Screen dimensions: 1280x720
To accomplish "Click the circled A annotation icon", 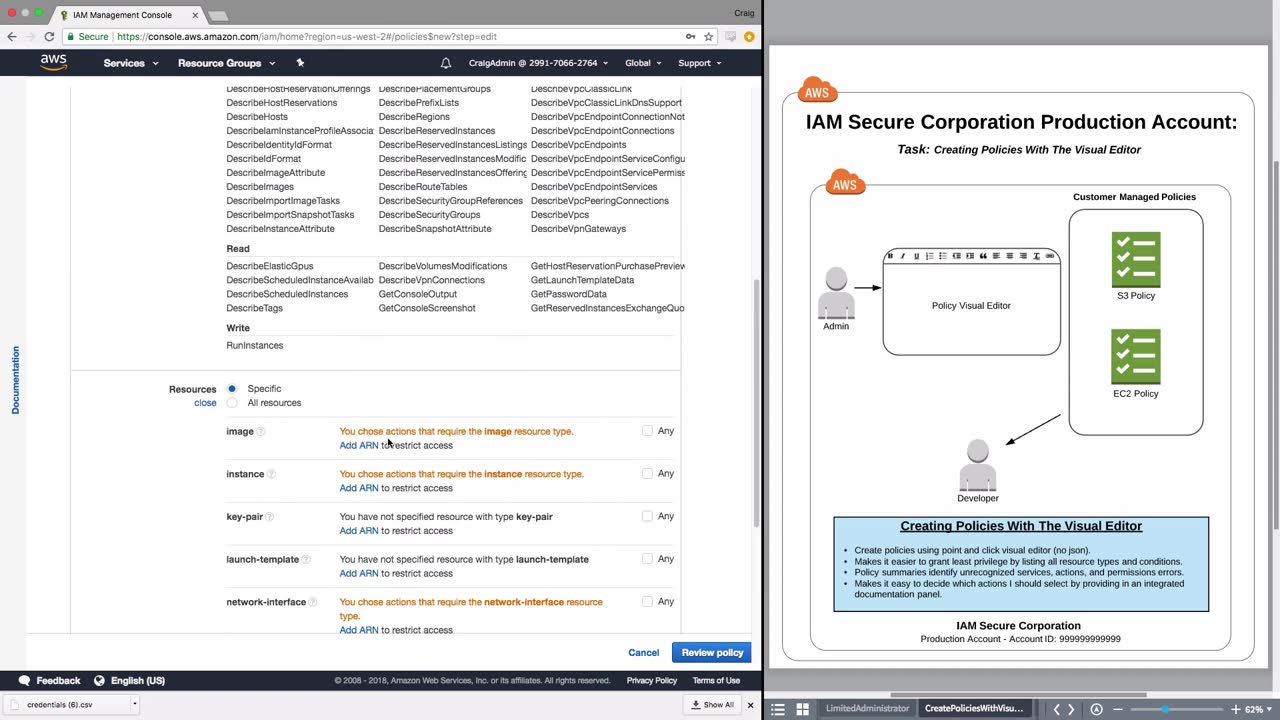I will point(1096,709).
